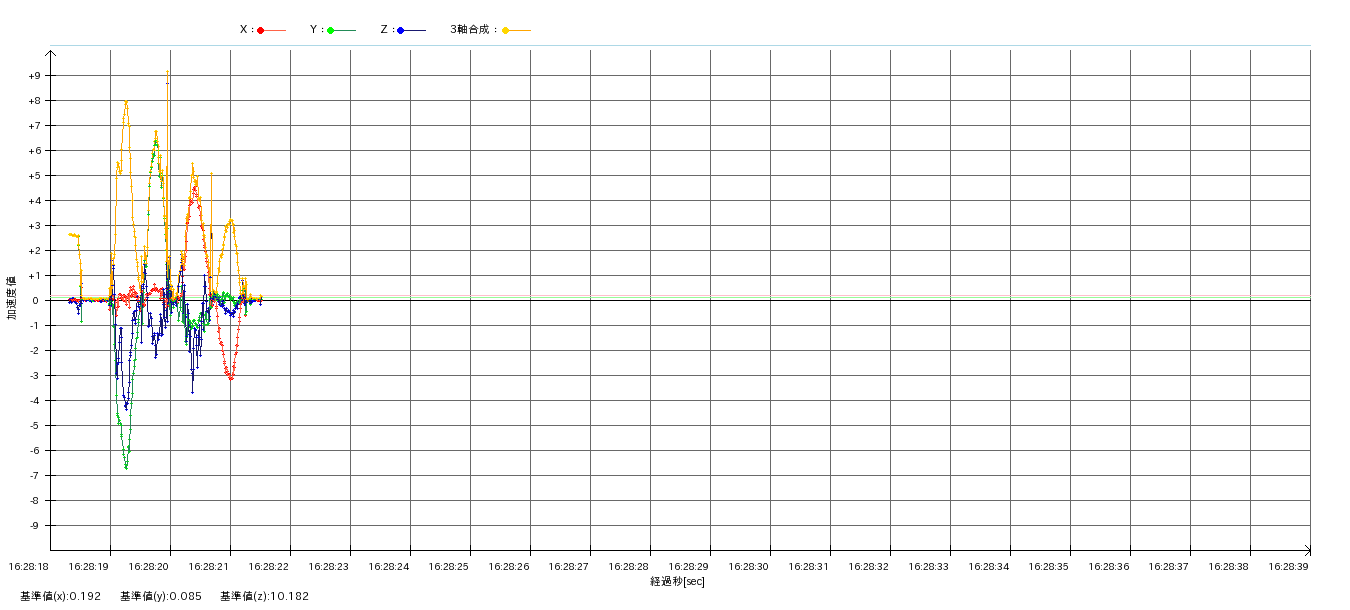Click the 16:28:18 time axis label
Screen dimensions: 1350x610
28,566
